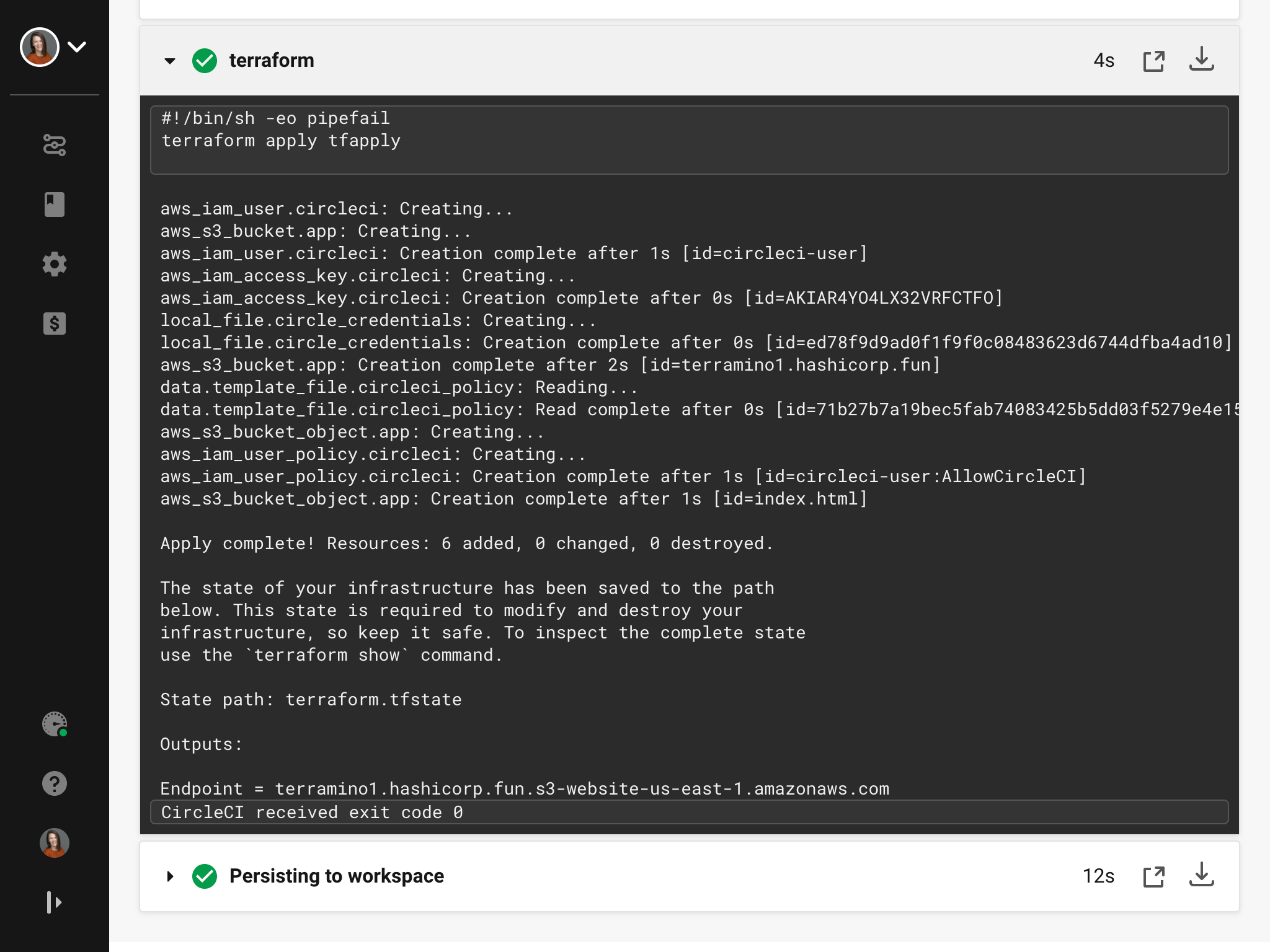
Task: Open the user avatar at sidebar bottom
Action: (x=55, y=843)
